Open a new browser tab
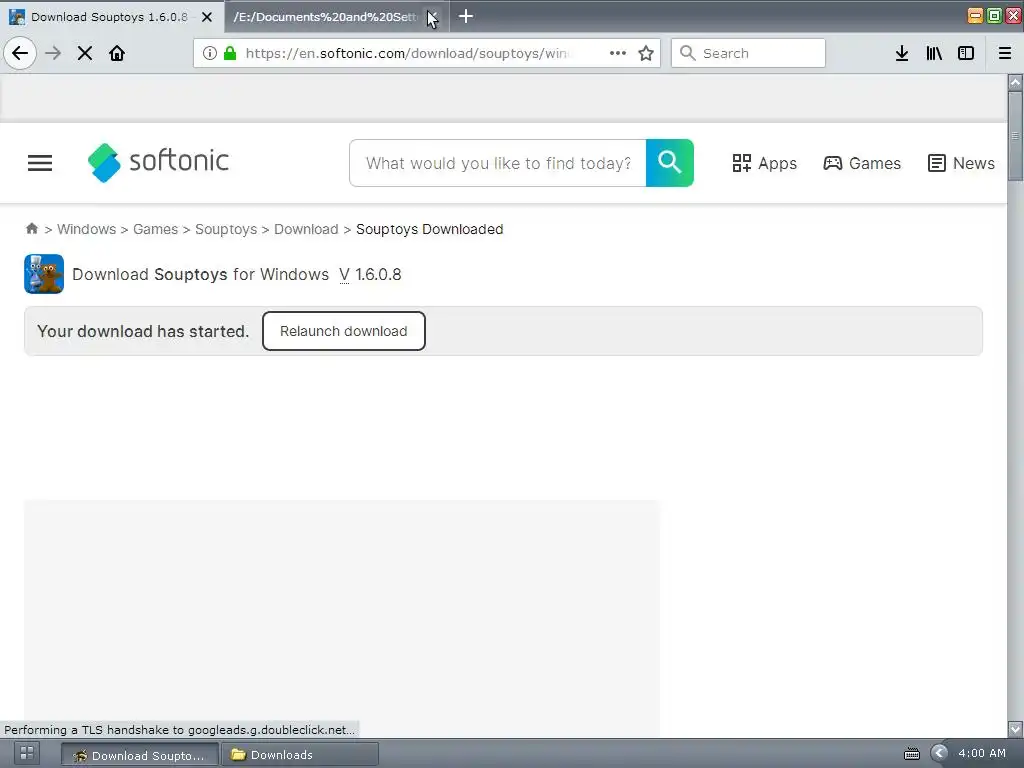Viewport: 1024px width, 768px height. [466, 16]
